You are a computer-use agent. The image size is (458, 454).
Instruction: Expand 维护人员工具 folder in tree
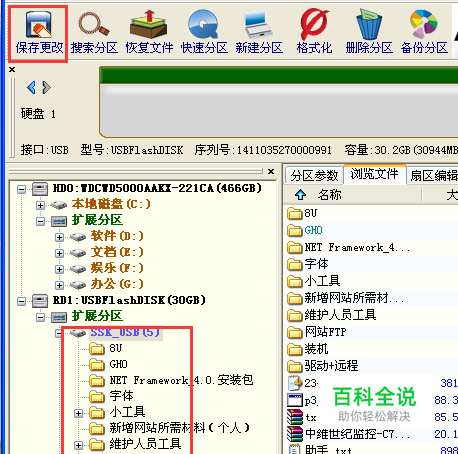coord(78,445)
